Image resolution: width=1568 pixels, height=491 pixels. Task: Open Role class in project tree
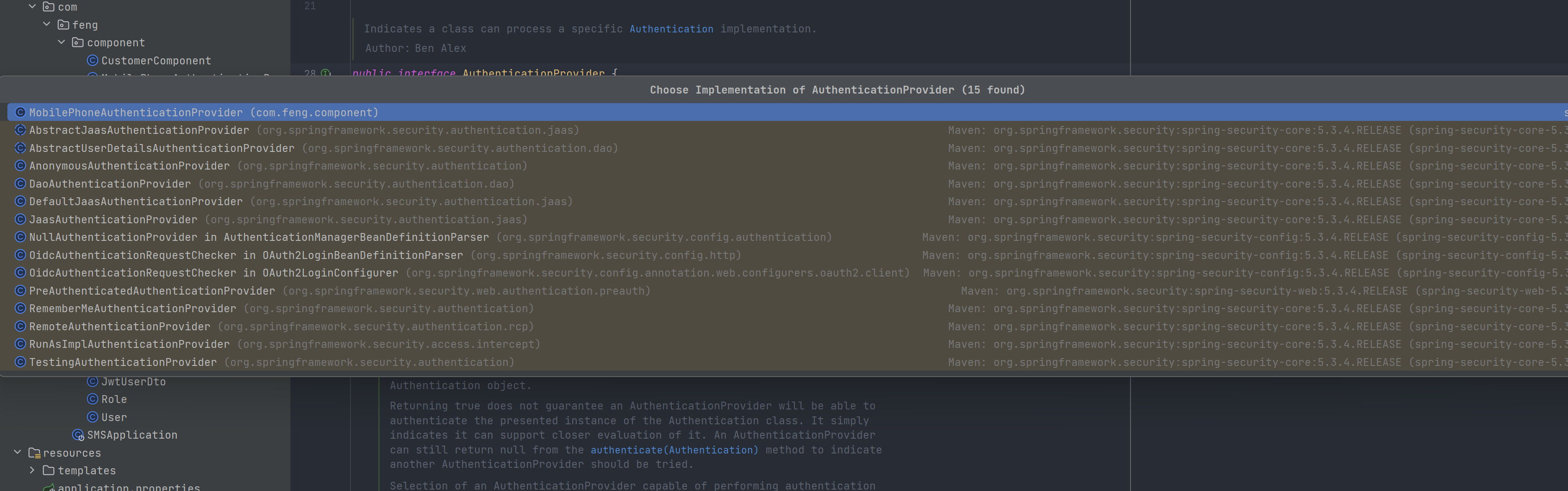pos(114,399)
